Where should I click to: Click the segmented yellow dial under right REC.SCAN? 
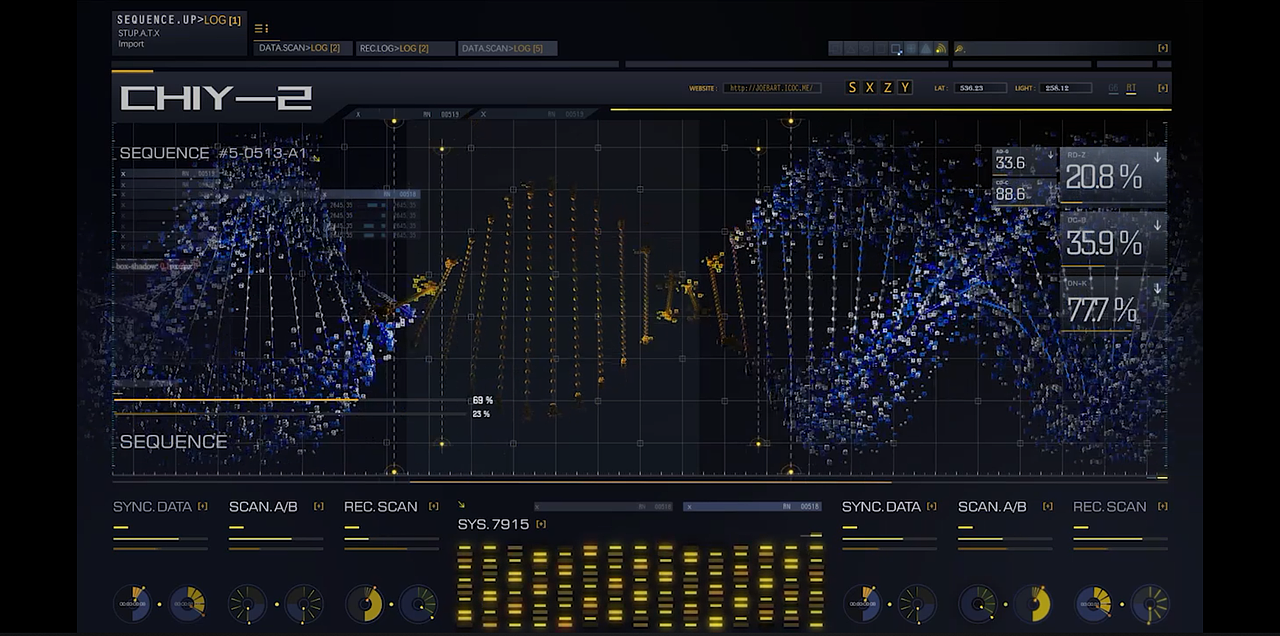pyautogui.click(x=1094, y=604)
